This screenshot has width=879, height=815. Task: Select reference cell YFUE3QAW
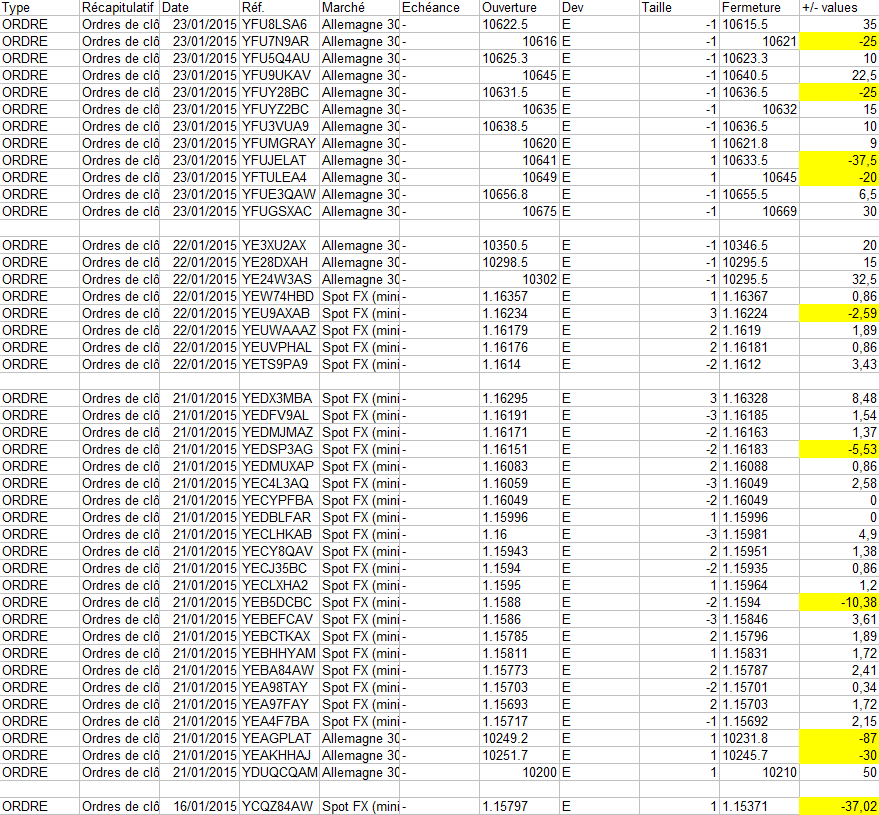pyautogui.click(x=280, y=195)
